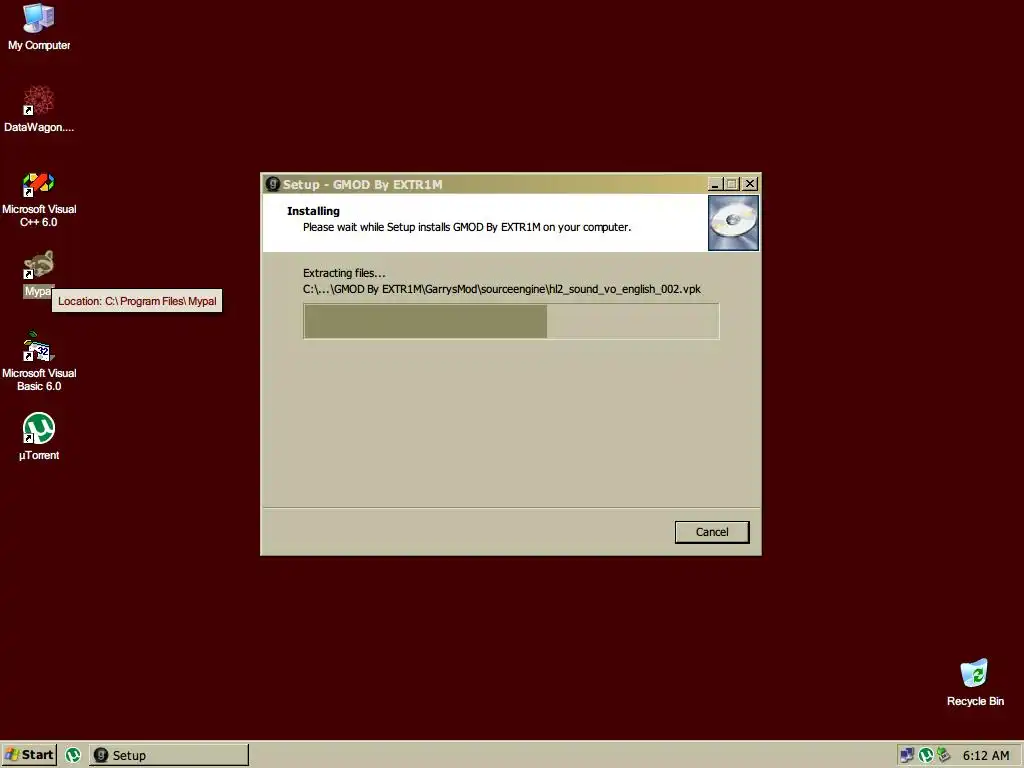
Task: Click the 'Extracting files...' status text
Action: 344,273
